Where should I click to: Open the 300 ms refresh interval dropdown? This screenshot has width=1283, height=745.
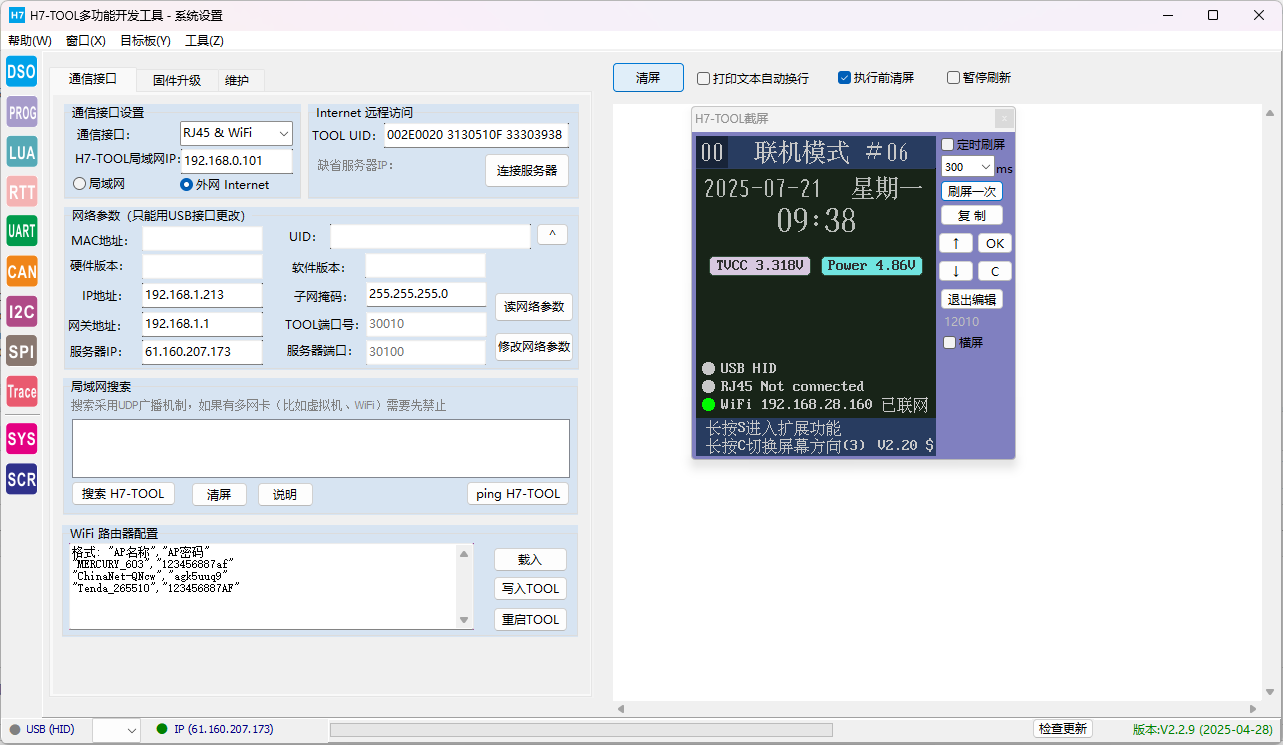(967, 167)
